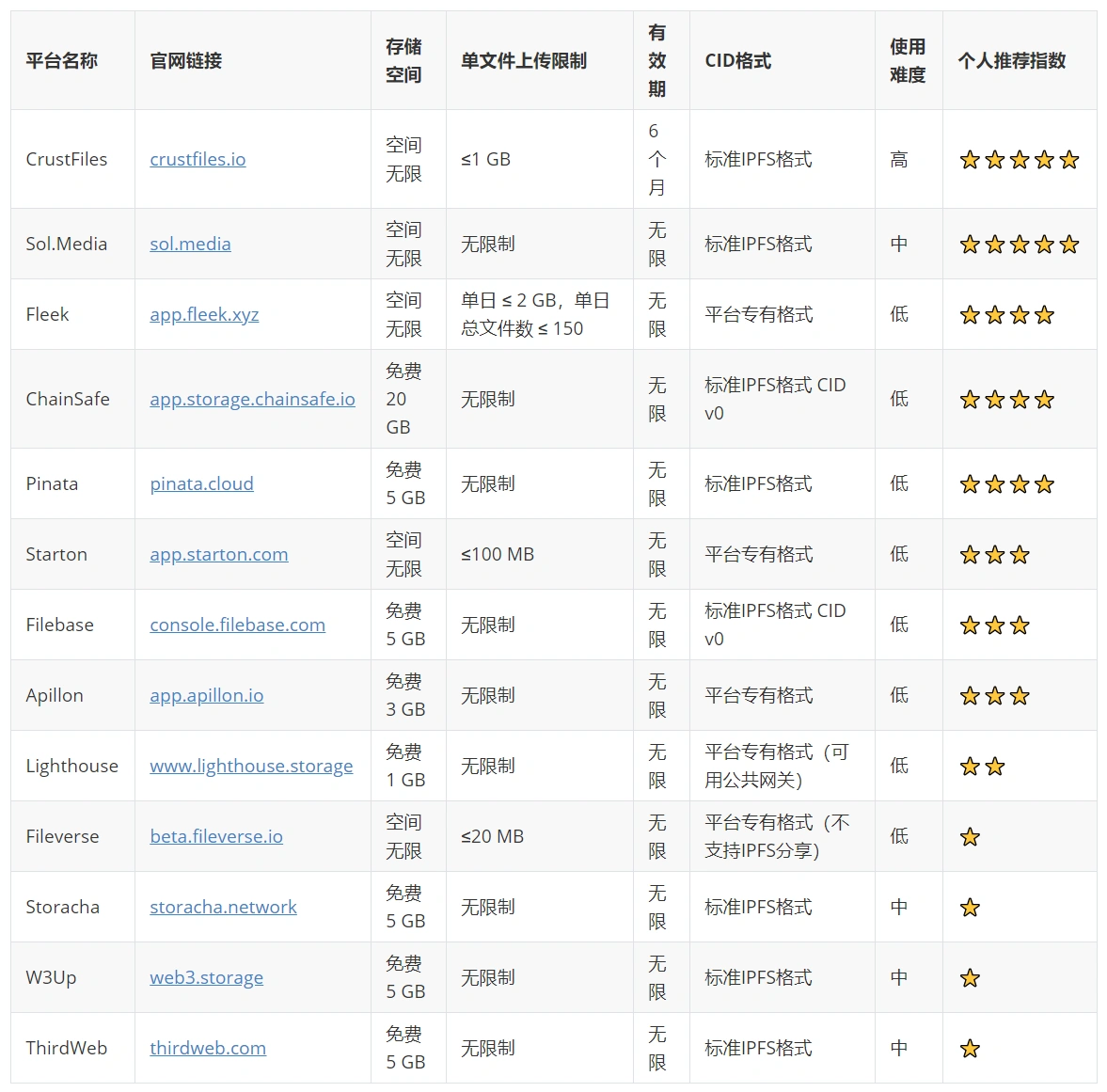Screen dimensions: 1107x1092
Task: Click the Sol.Media platform name
Action: click(67, 245)
